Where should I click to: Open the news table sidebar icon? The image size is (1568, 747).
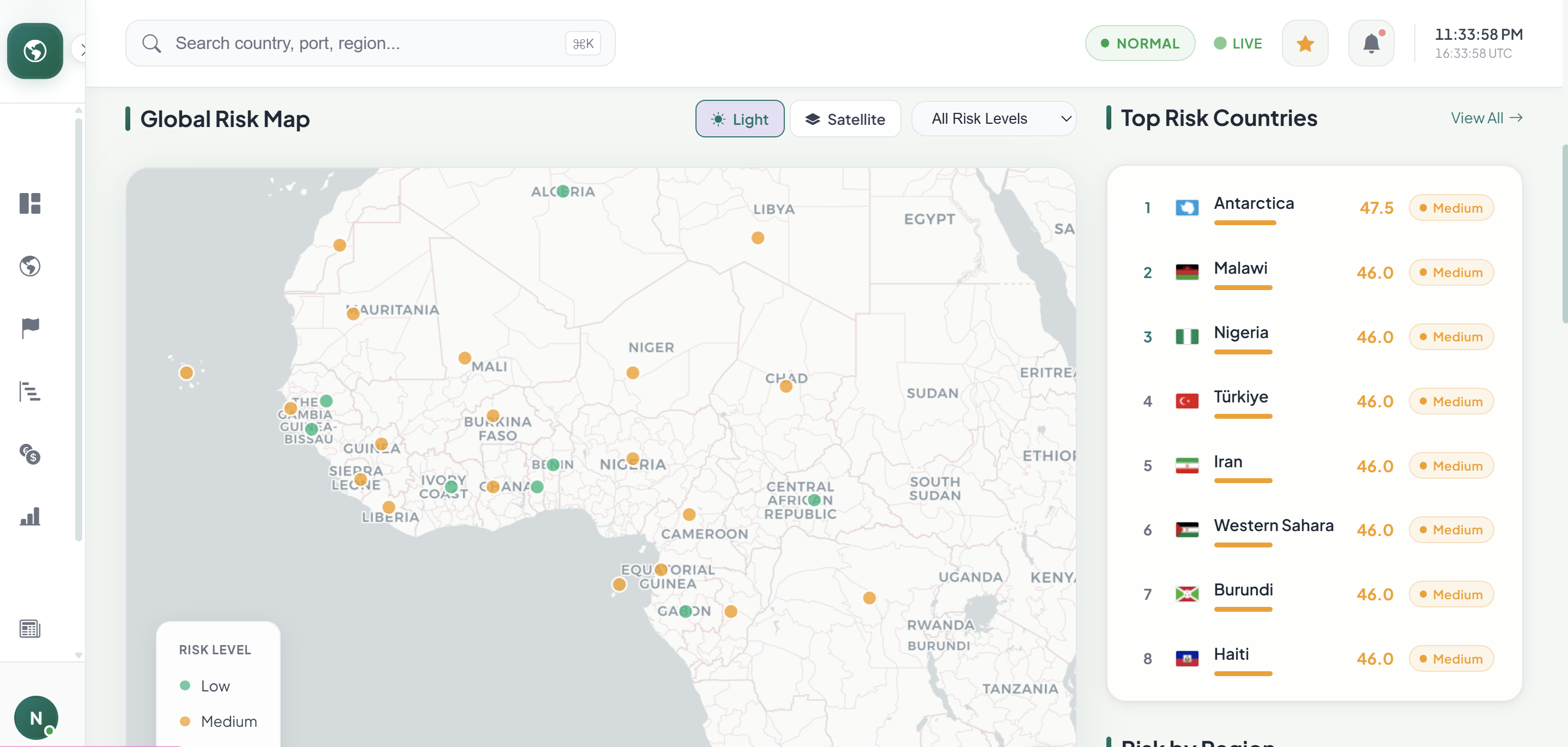pos(30,628)
